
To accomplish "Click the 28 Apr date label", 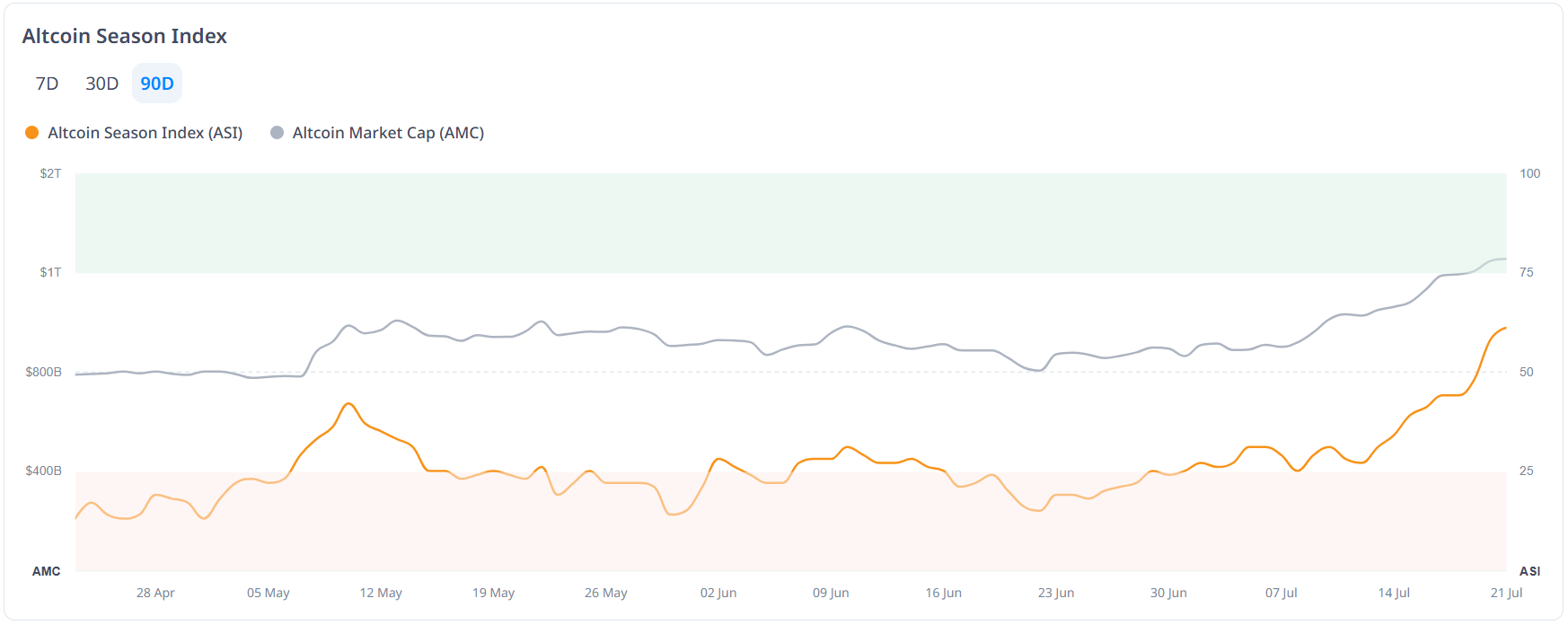I will click(155, 593).
